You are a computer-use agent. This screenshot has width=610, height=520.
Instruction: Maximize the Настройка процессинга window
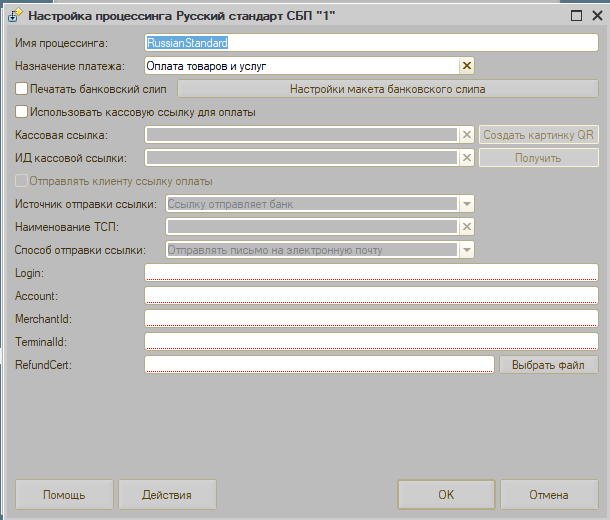click(x=576, y=15)
